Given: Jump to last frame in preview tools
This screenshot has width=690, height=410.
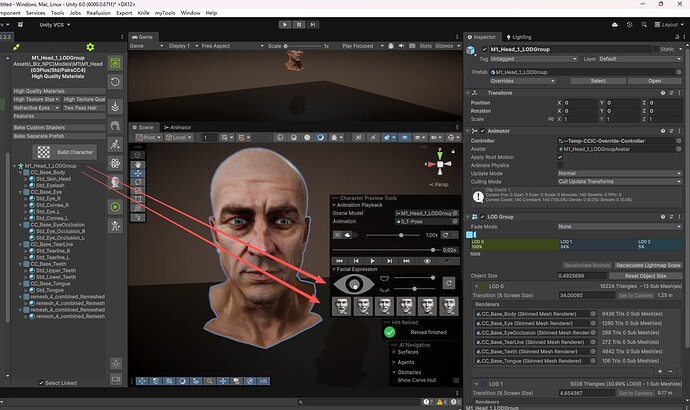Looking at the screenshot, I should coord(406,261).
